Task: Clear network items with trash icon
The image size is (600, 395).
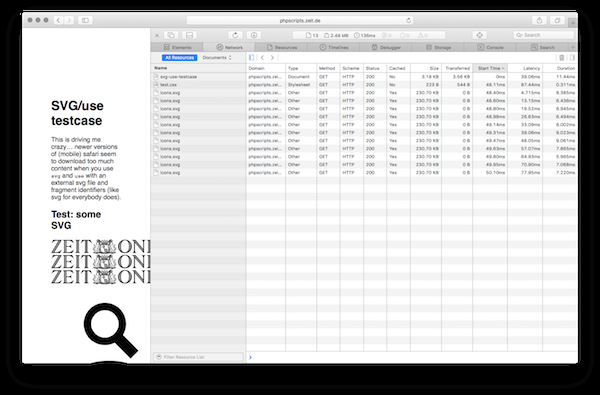Action: click(x=561, y=58)
